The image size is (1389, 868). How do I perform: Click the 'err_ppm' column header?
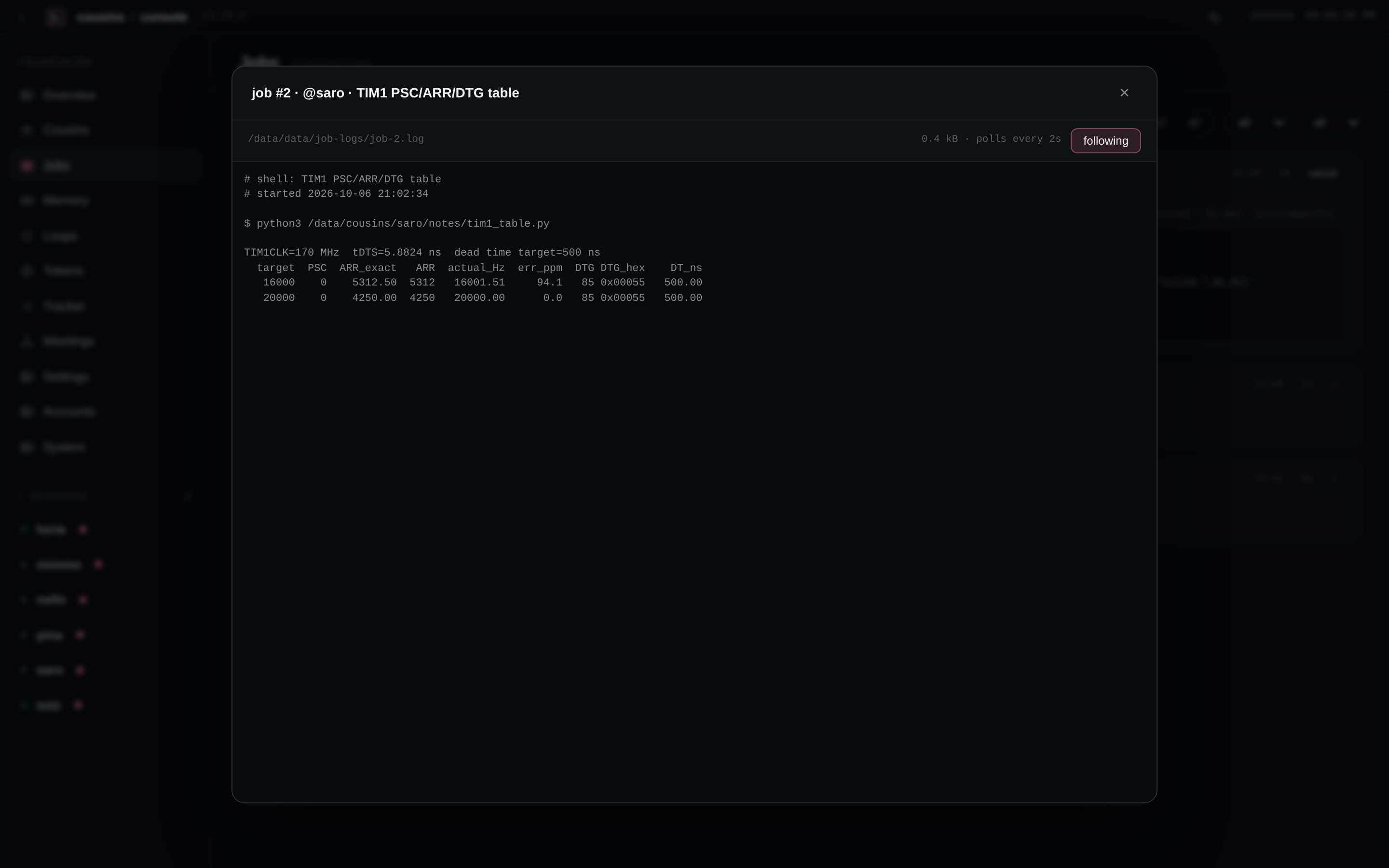(x=540, y=268)
